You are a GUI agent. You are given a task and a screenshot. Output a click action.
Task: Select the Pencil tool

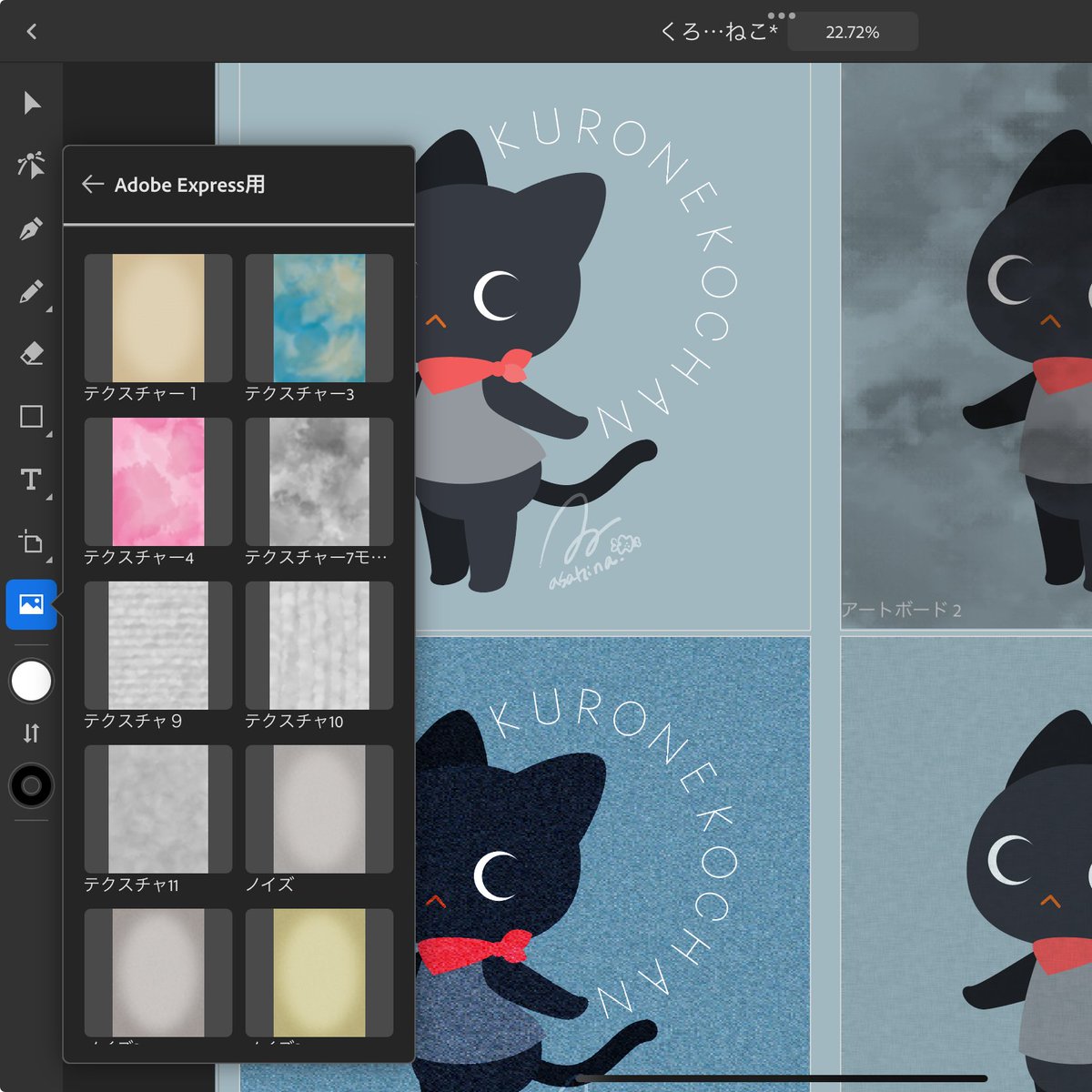[32, 291]
